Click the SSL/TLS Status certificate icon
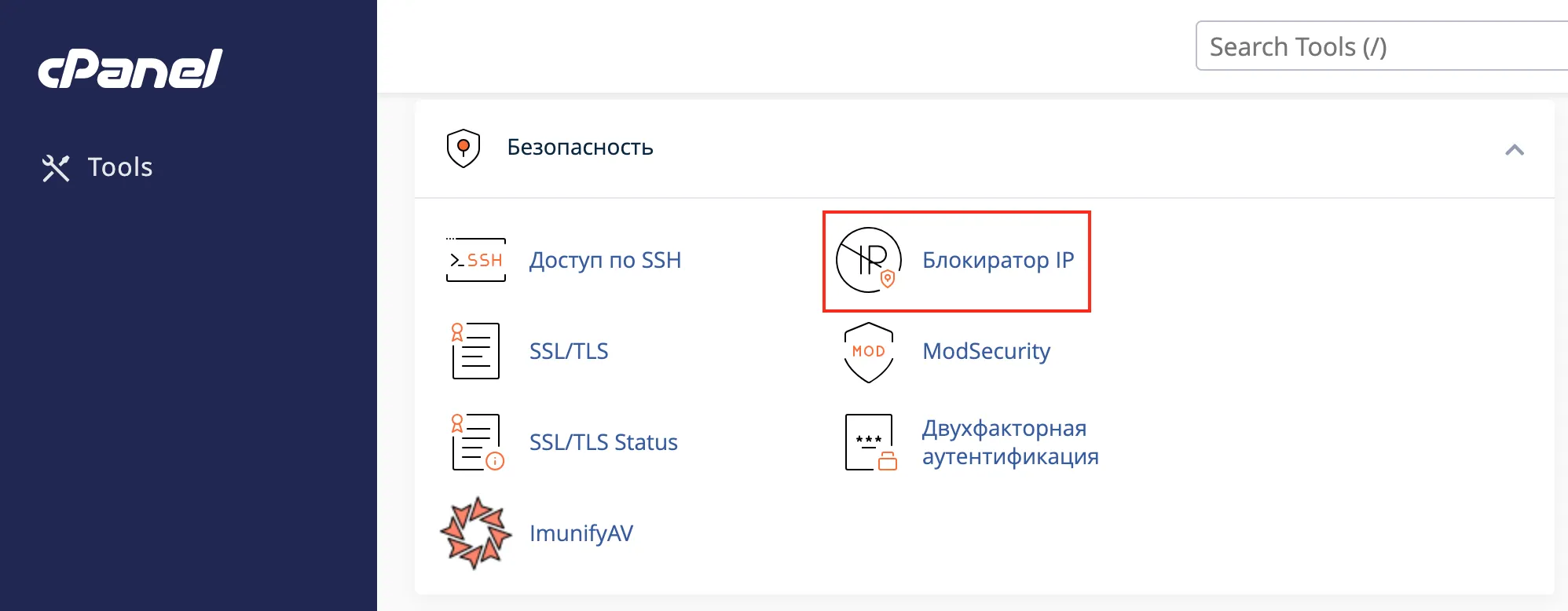Screen dimensions: 1568x611 pos(476,442)
